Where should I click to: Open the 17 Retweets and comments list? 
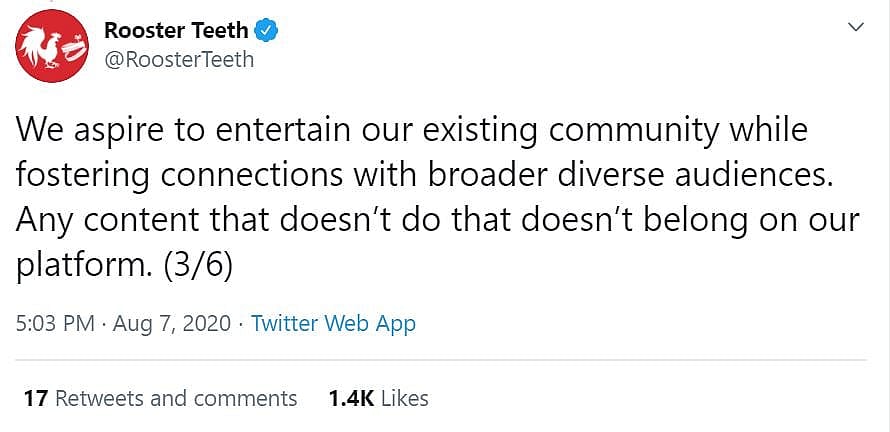pos(160,398)
